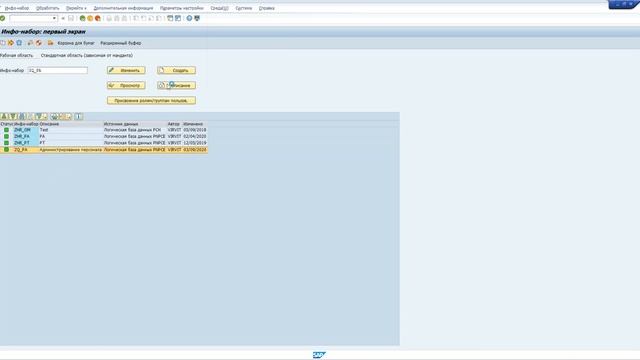Image resolution: width=640 pixels, height=360 pixels.
Task: Click the date 02/04/2020 cell
Action: coord(195,136)
